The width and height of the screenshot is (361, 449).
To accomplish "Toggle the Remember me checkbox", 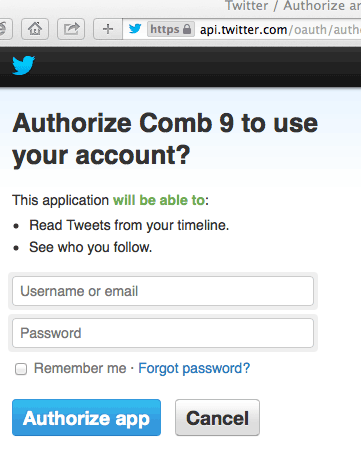I will pos(21,369).
